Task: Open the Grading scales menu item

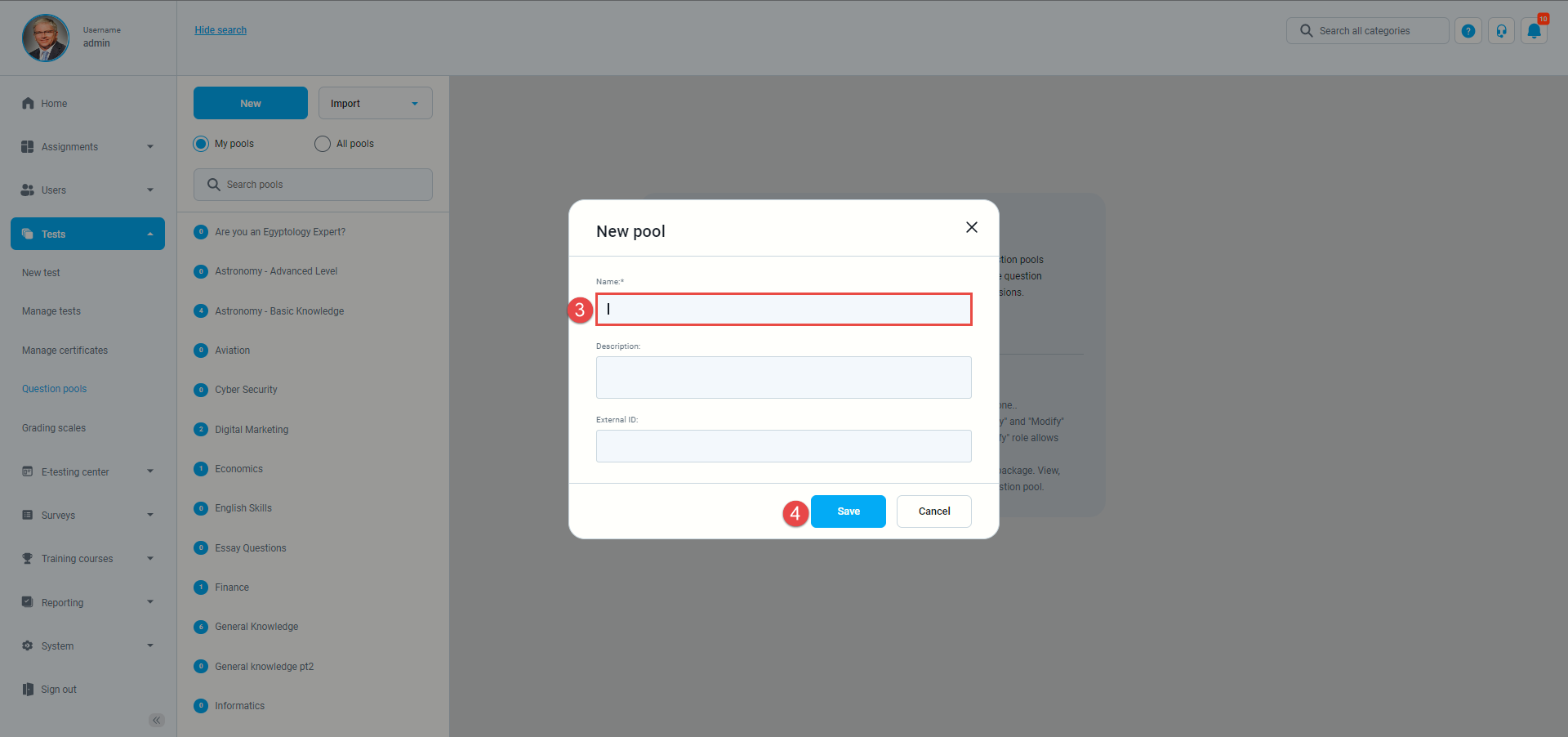Action: 54,428
